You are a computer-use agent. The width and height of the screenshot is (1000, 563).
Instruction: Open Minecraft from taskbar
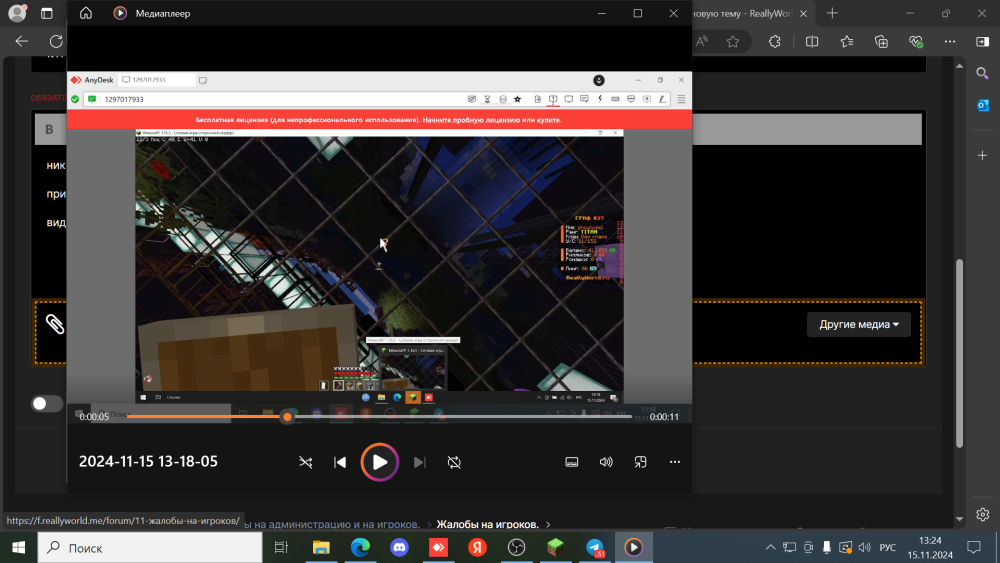pyautogui.click(x=555, y=548)
